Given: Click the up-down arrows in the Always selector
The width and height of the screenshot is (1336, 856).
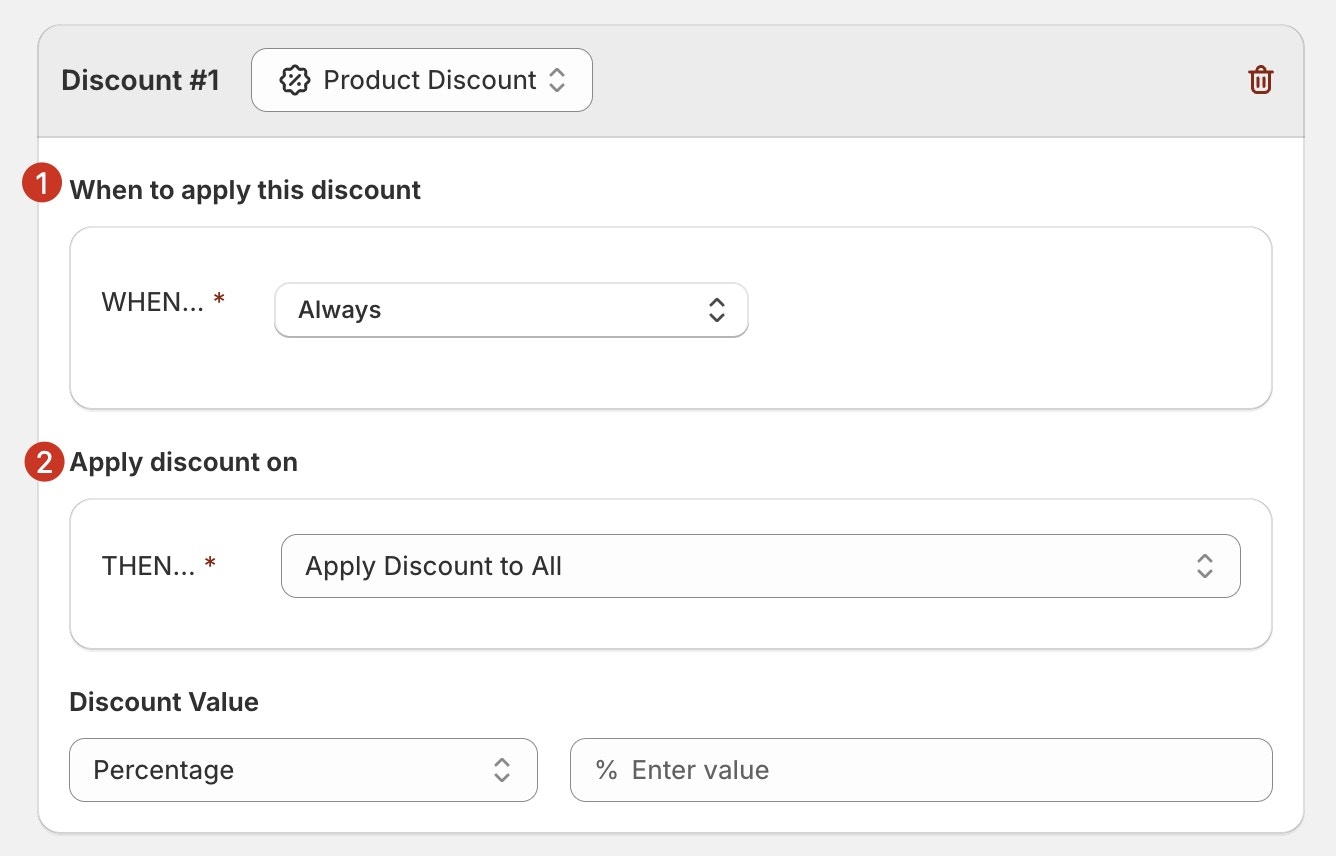Looking at the screenshot, I should 716,310.
